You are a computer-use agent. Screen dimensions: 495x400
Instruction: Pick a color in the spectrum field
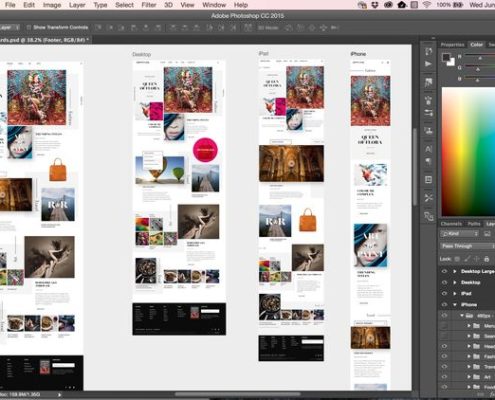(468, 152)
